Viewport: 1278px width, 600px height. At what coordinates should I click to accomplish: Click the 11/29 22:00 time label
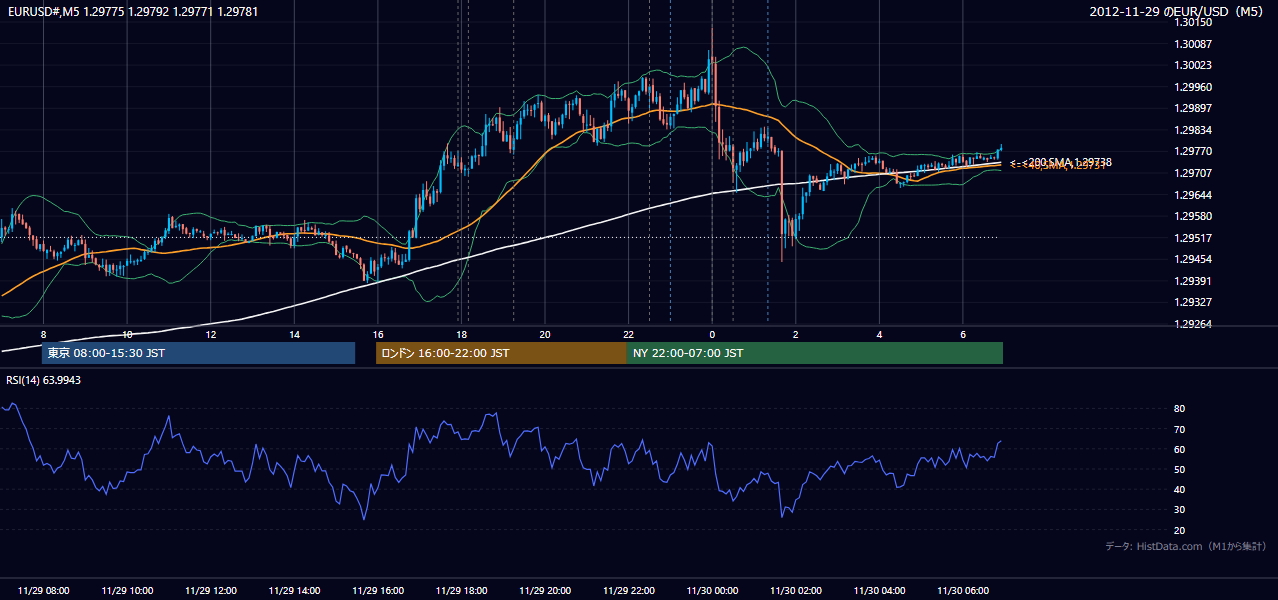click(x=628, y=591)
